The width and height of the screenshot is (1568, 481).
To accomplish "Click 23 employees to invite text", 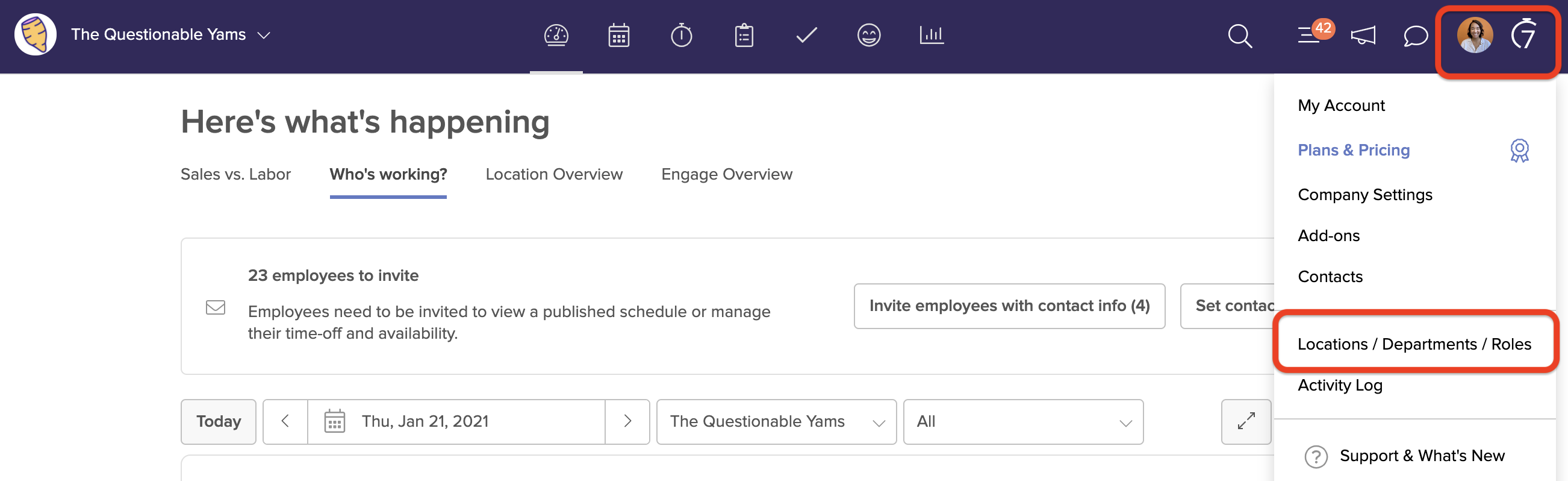I will pos(333,275).
